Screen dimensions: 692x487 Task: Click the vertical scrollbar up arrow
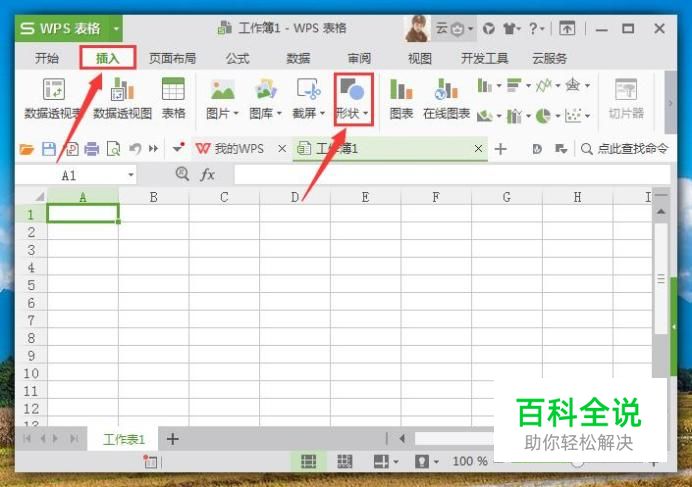pyautogui.click(x=661, y=211)
